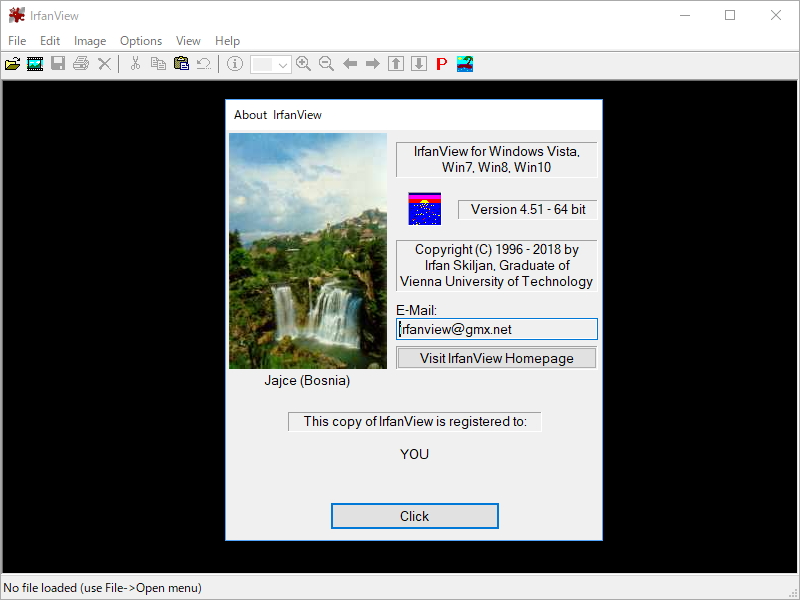Viewport: 800px width, 600px height.
Task: Open the Print dialog via the printer icon
Action: (80, 63)
